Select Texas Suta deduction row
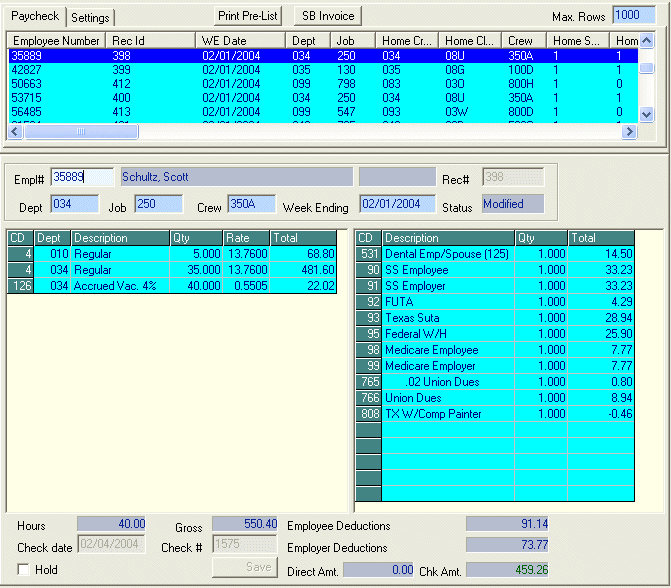The height and width of the screenshot is (588, 671). [x=495, y=318]
